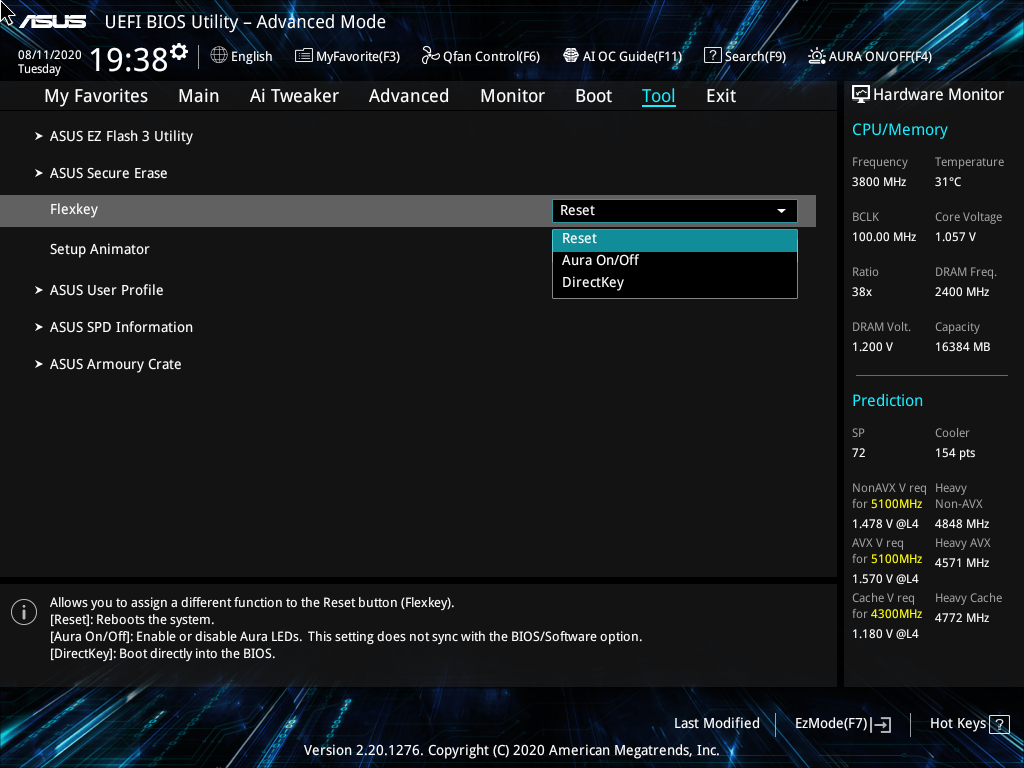The image size is (1024, 768).
Task: Open MyFavorite(F3) list icon
Action: [304, 56]
